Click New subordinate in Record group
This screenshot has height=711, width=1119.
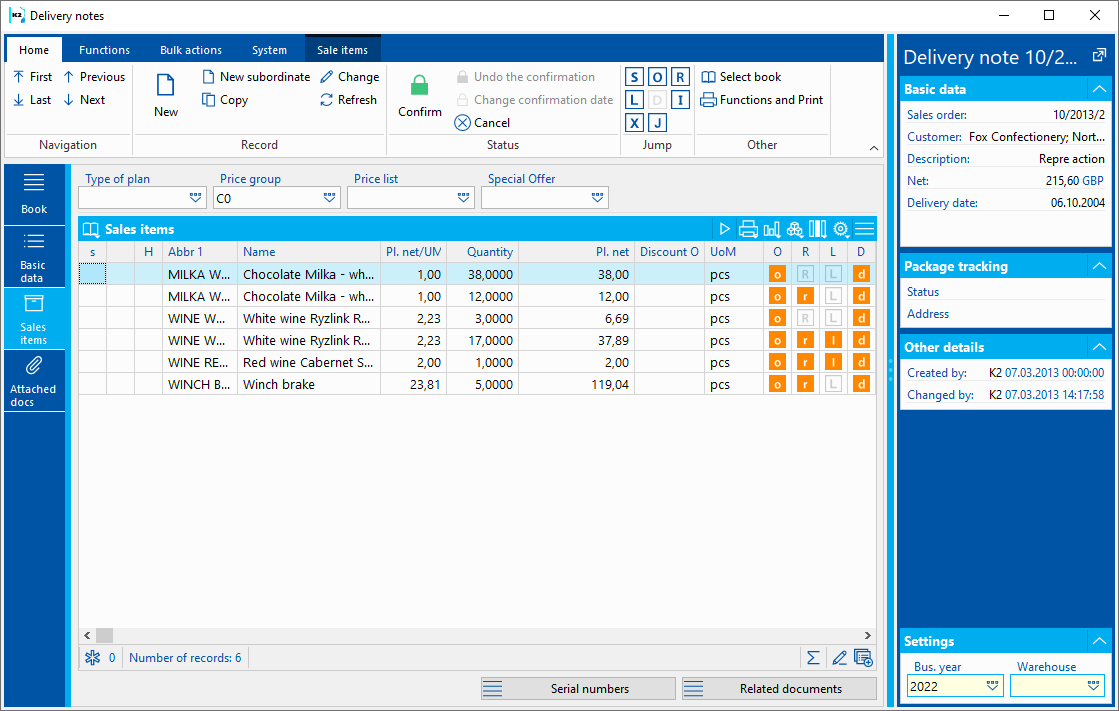[x=256, y=77]
